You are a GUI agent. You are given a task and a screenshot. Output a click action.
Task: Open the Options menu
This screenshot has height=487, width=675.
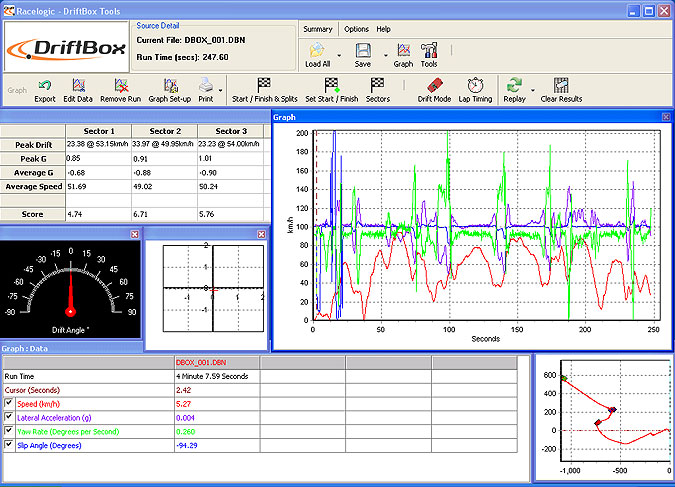356,29
